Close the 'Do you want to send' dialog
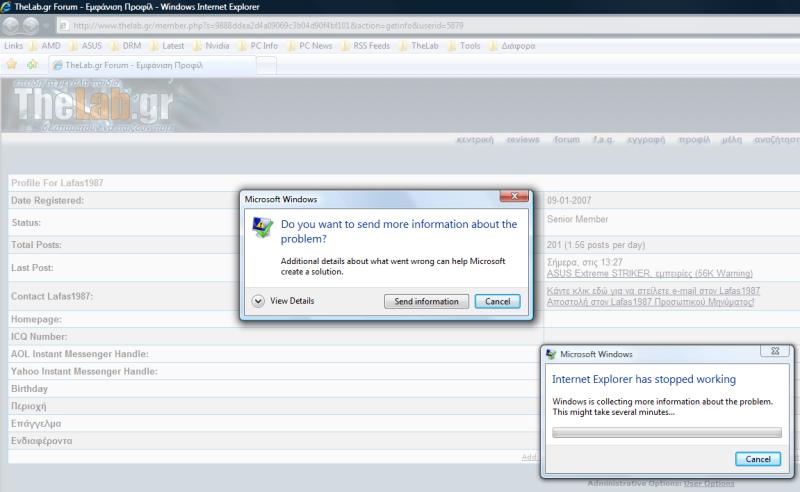Image resolution: width=800 pixels, height=492 pixels. 514,196
